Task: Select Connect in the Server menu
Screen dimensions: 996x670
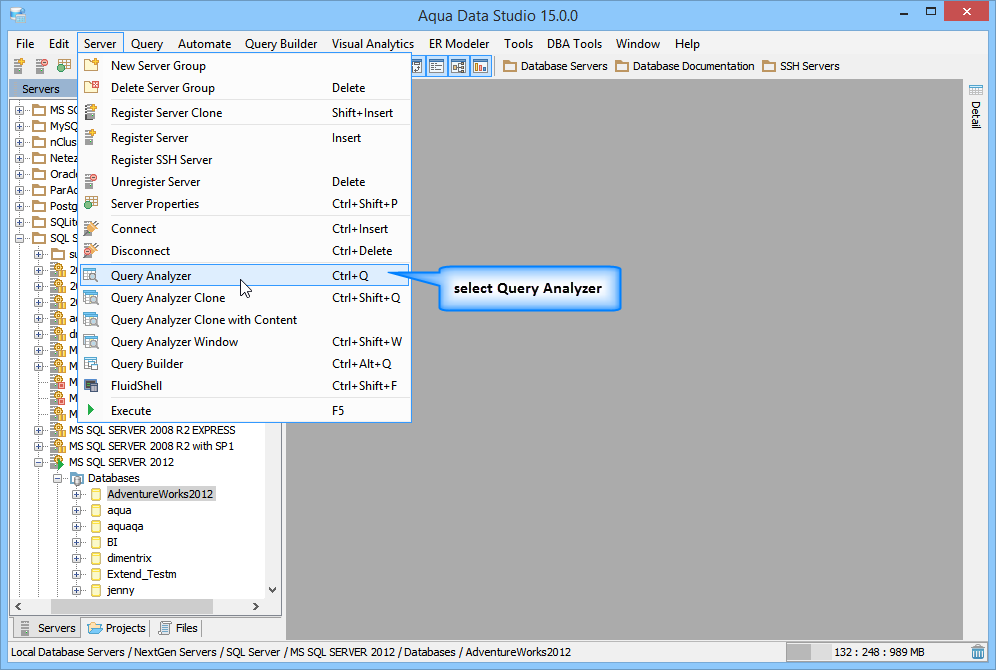Action: tap(245, 229)
